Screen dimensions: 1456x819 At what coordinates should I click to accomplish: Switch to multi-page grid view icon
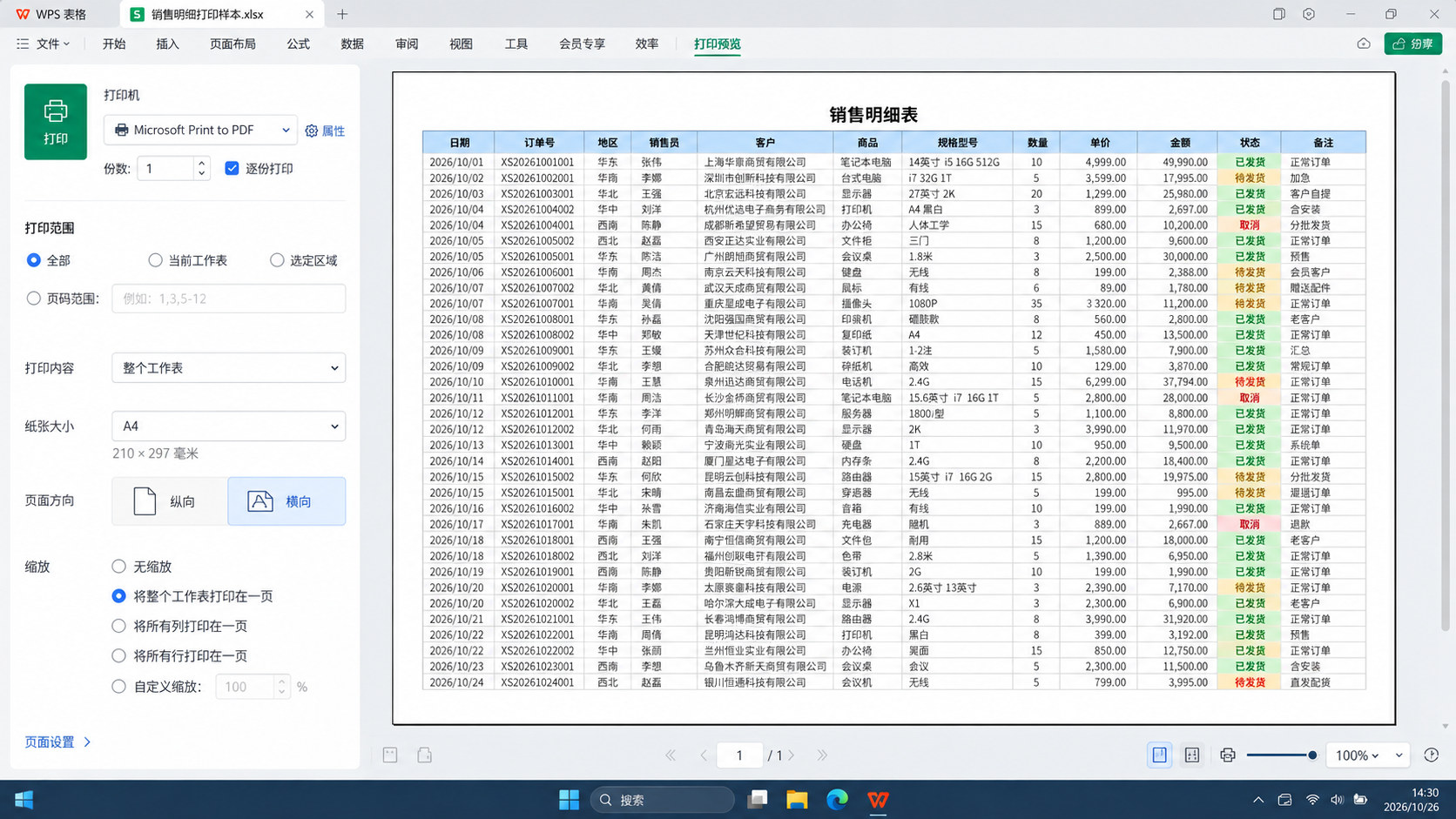(1192, 755)
